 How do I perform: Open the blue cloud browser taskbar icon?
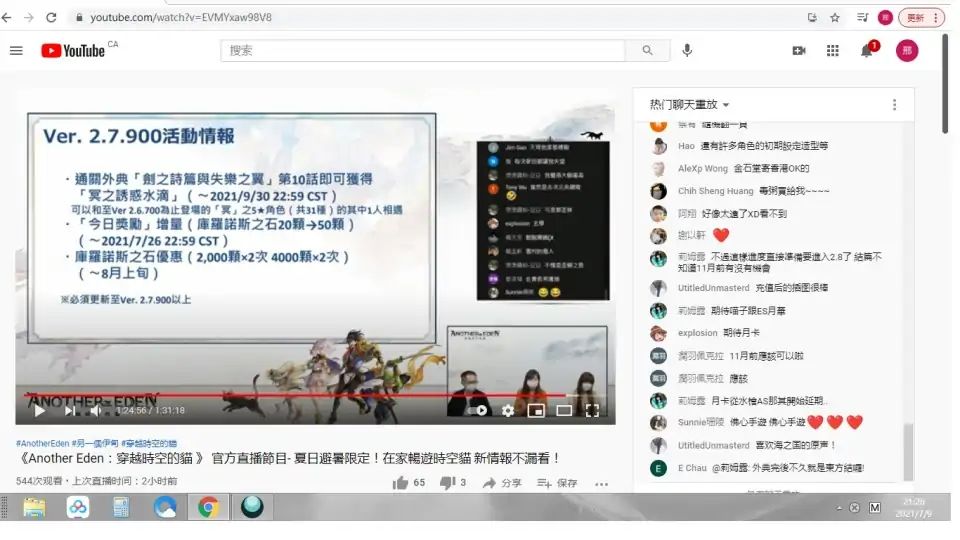point(165,508)
